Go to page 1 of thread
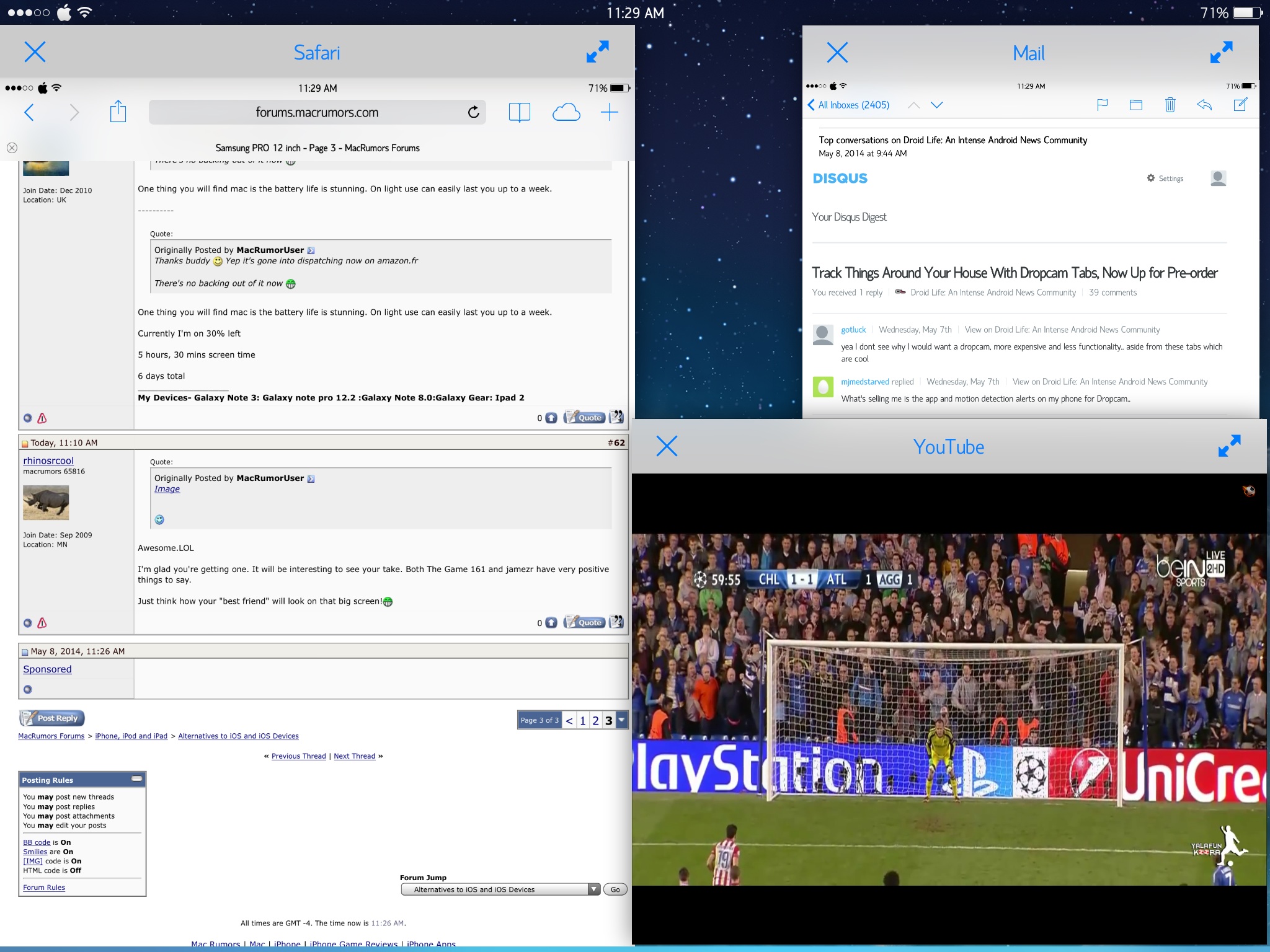Viewport: 1270px width, 952px height. pos(582,720)
